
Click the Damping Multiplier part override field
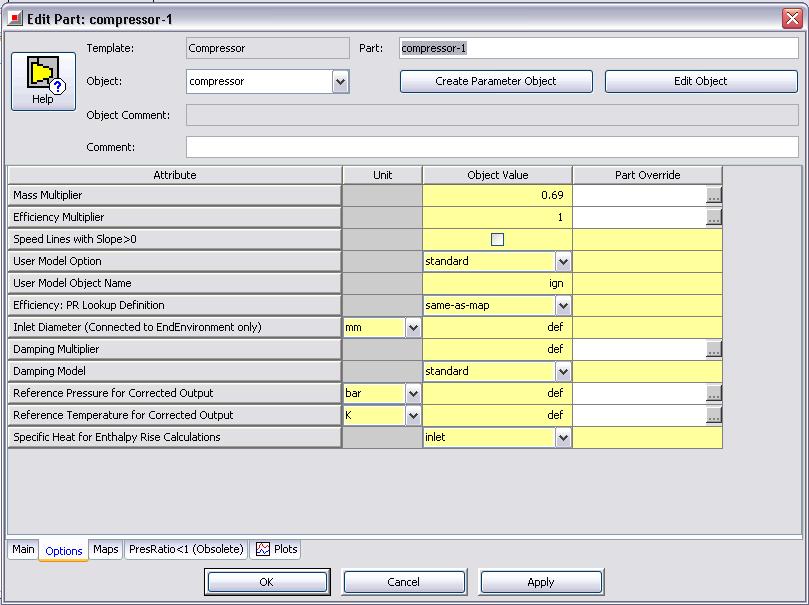pyautogui.click(x=639, y=349)
